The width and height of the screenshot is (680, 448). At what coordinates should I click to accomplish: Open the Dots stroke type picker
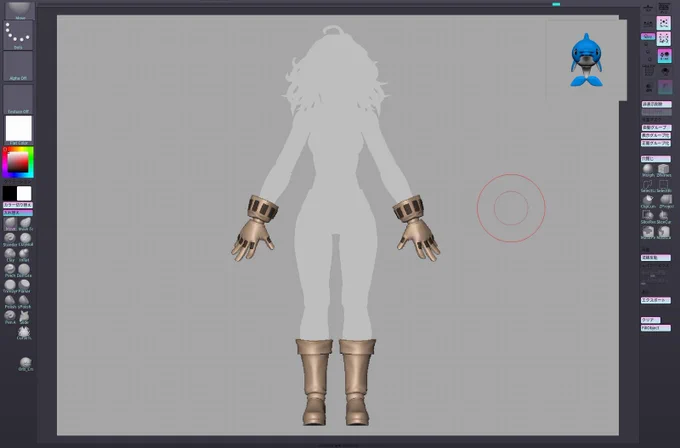[18, 35]
